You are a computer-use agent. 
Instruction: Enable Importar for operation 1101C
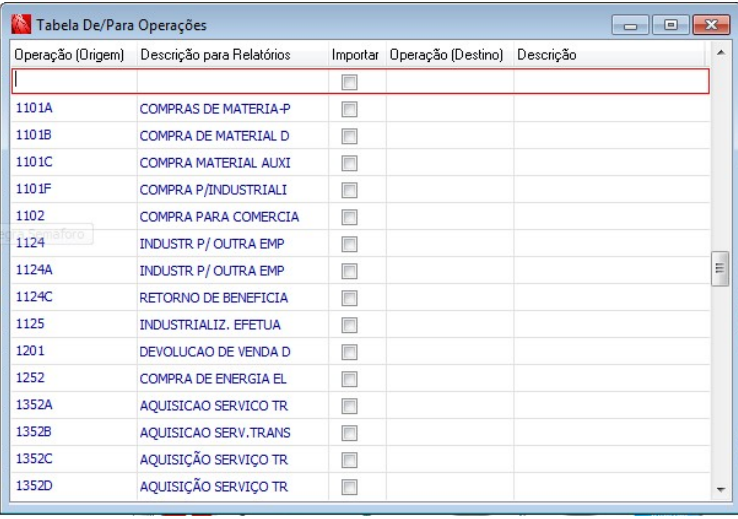tap(349, 163)
